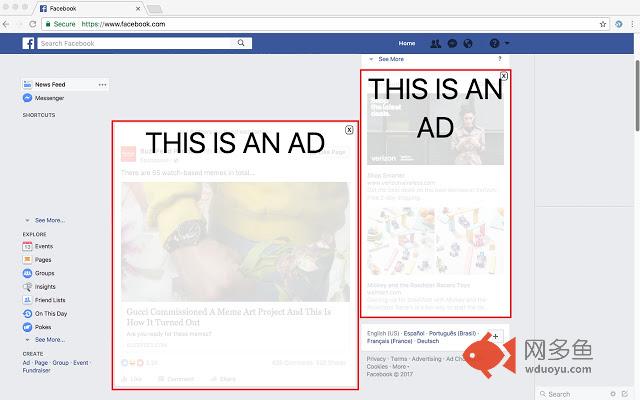Expand the More footer dropdown
Screen dimensions: 640x400
[x=400, y=367]
